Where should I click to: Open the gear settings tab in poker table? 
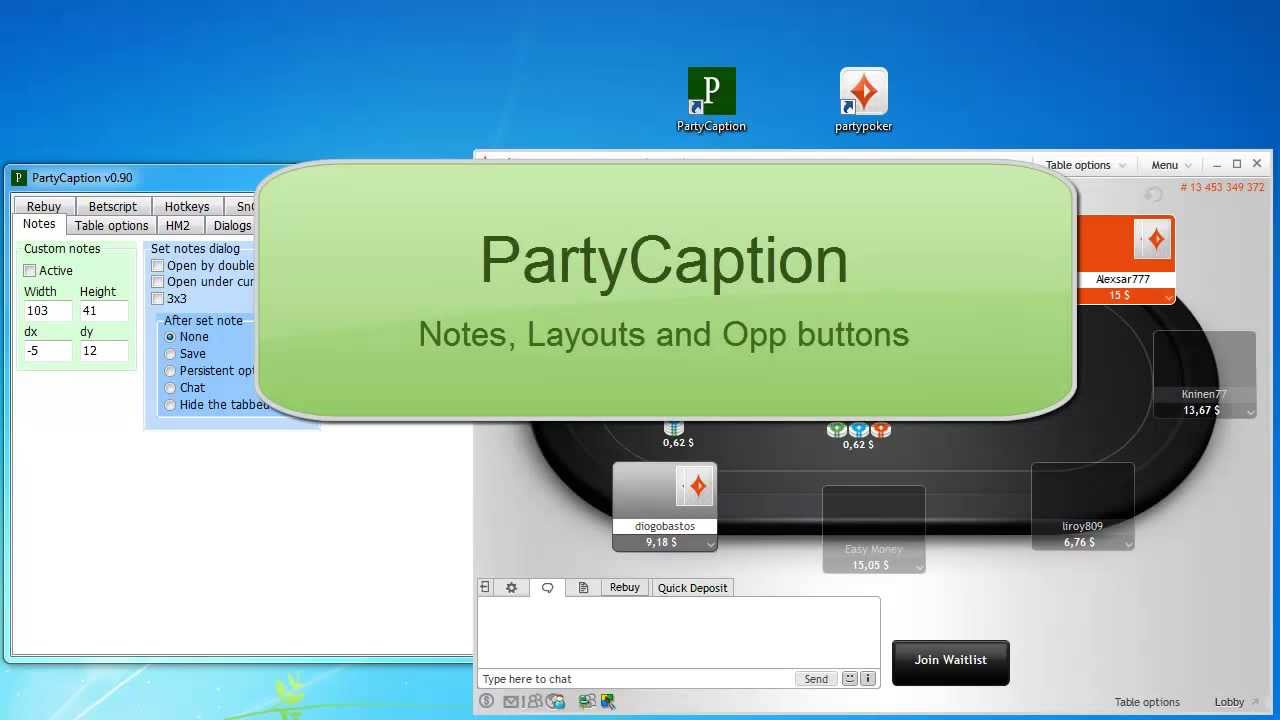click(511, 588)
